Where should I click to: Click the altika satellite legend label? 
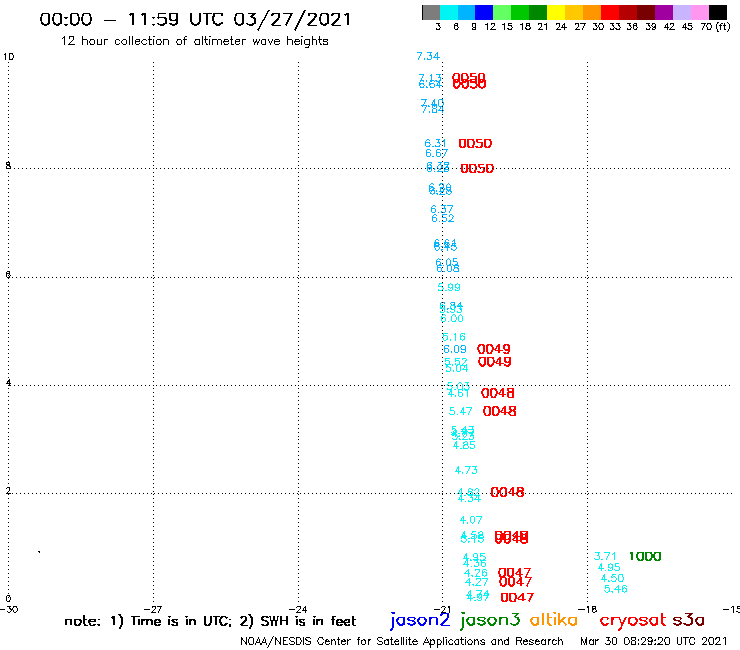point(553,620)
